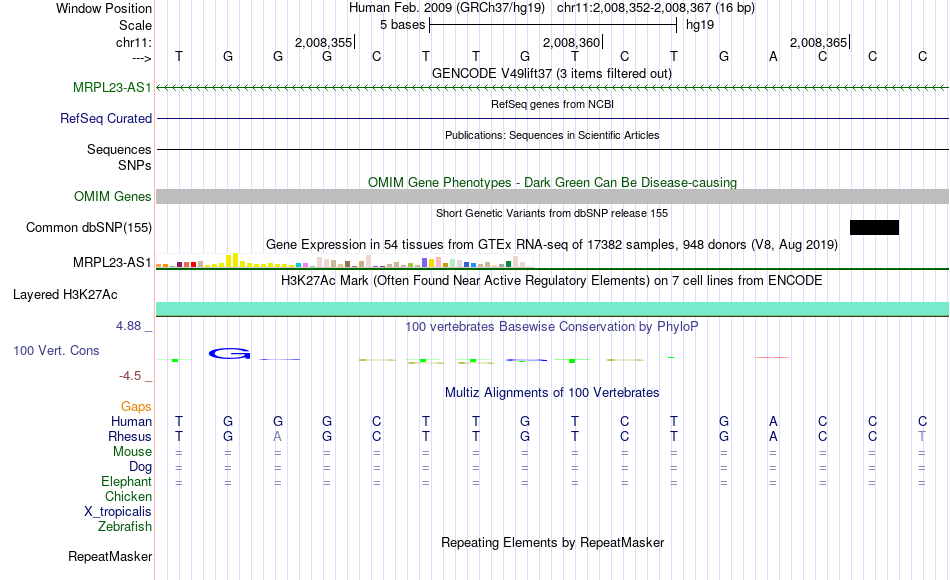Click the X_tropicalis species label
Viewport: 950px width, 580px height.
118,512
